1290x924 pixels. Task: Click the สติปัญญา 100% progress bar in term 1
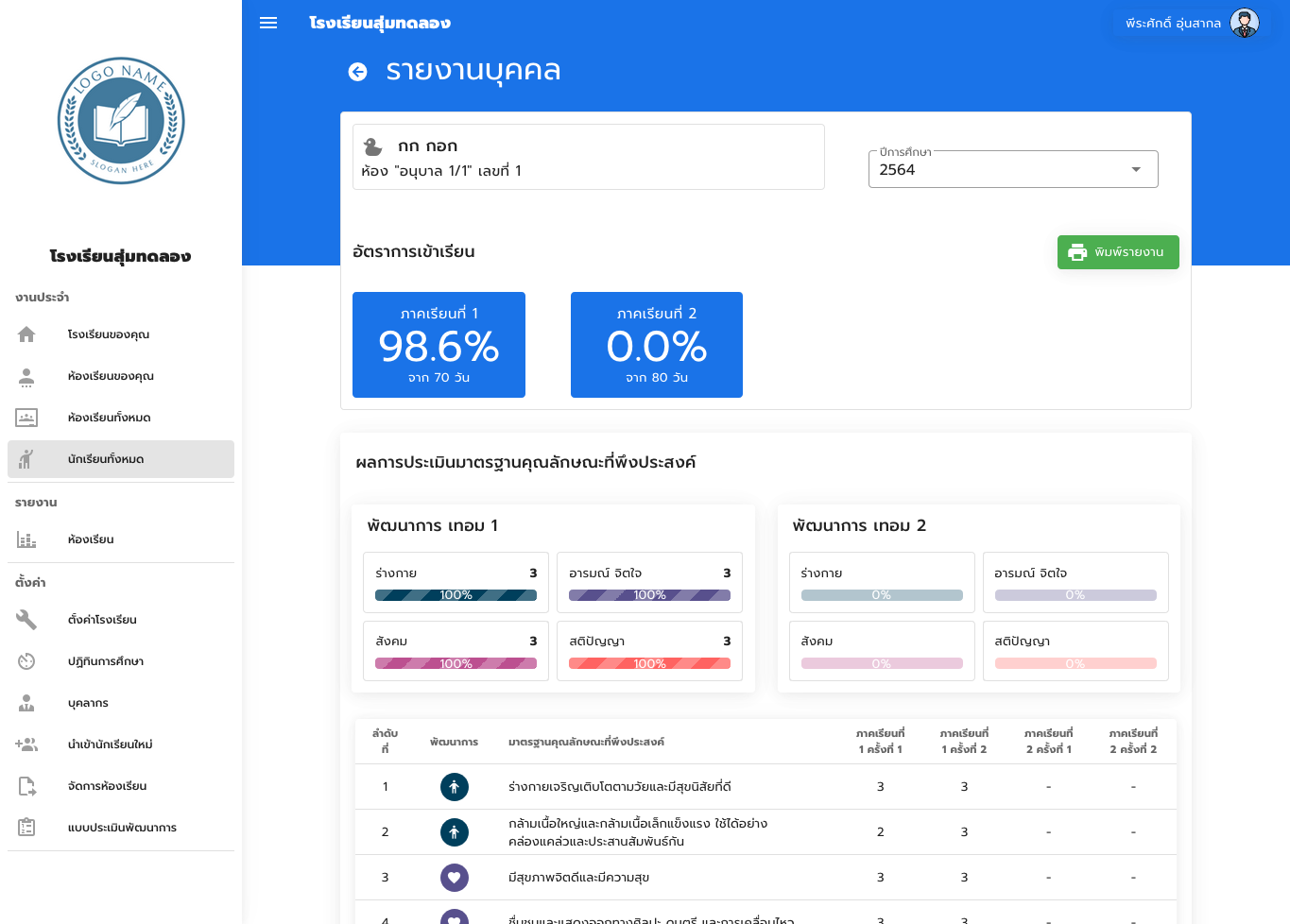(649, 663)
